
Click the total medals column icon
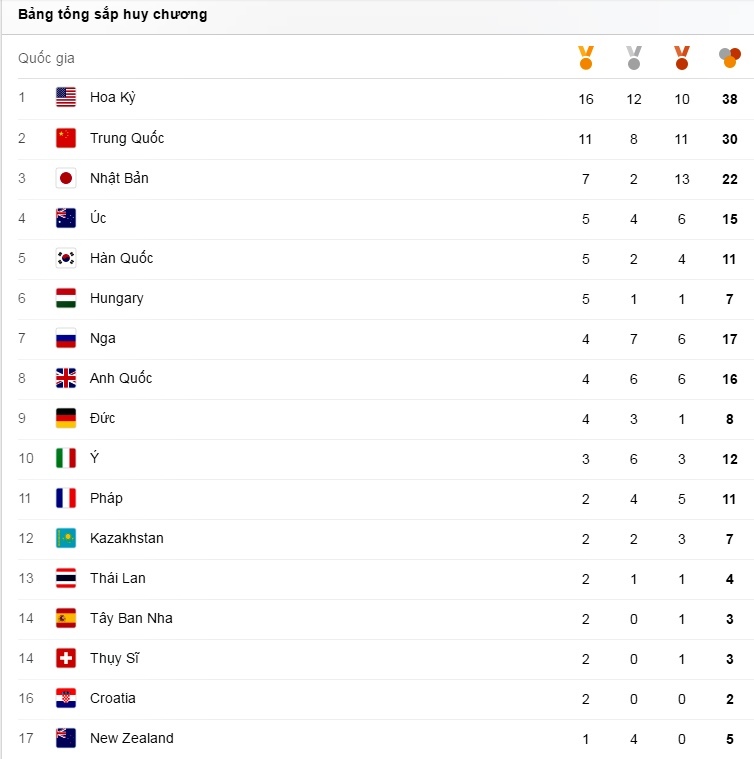730,58
